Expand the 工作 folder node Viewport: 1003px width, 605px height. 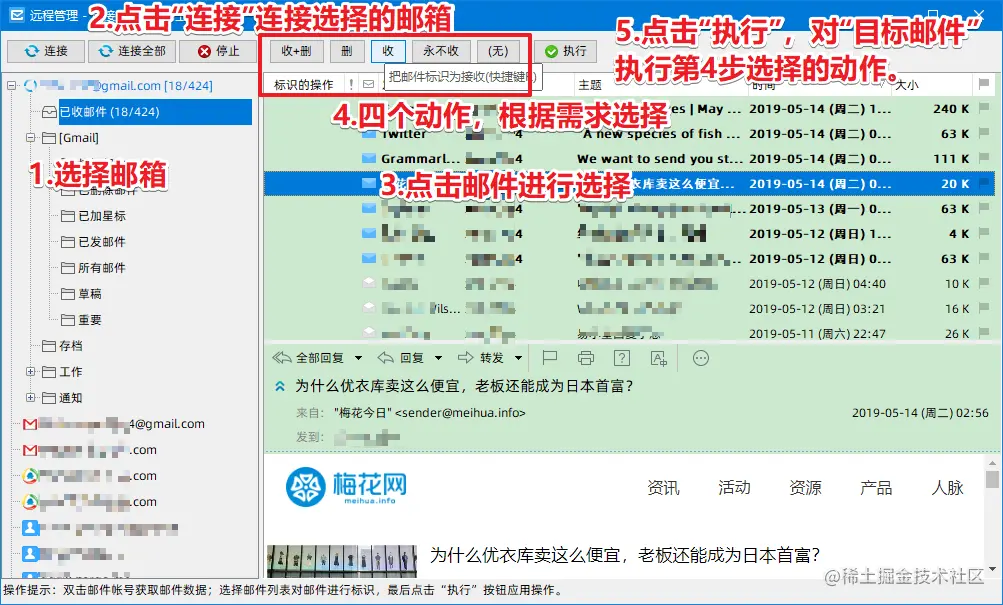(x=30, y=372)
